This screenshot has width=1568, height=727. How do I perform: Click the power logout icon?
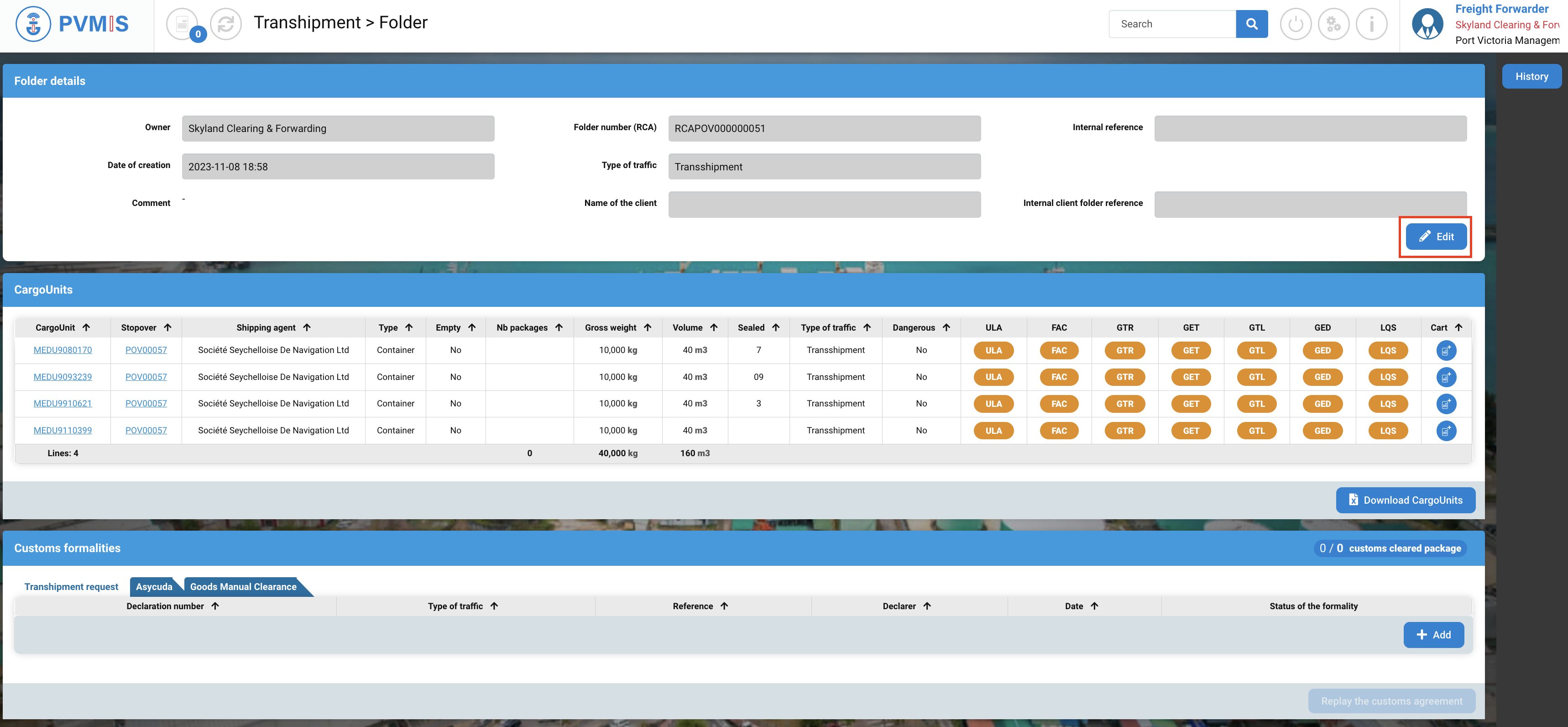(x=1295, y=24)
